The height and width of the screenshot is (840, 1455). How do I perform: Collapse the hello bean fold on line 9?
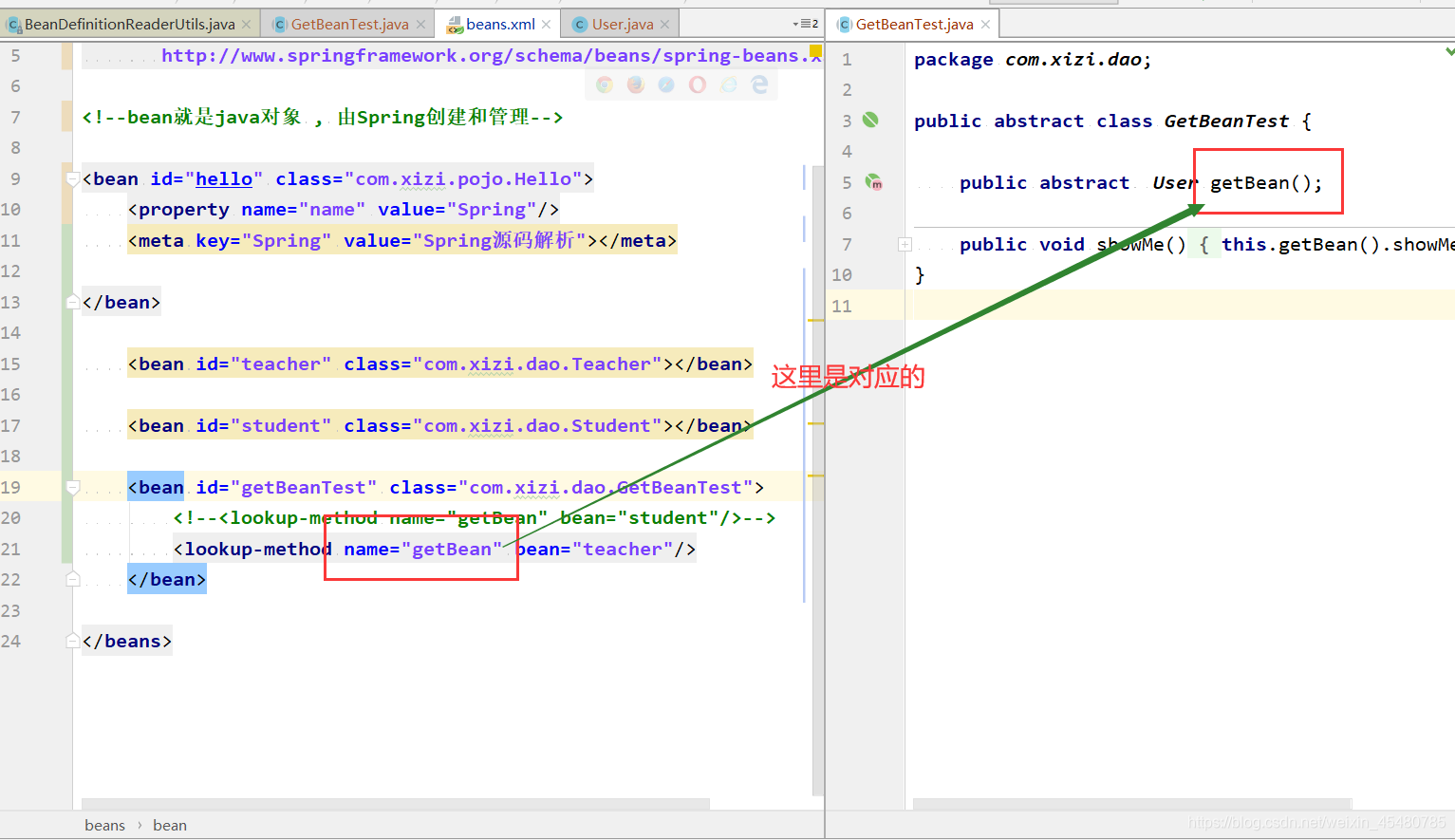coord(73,178)
